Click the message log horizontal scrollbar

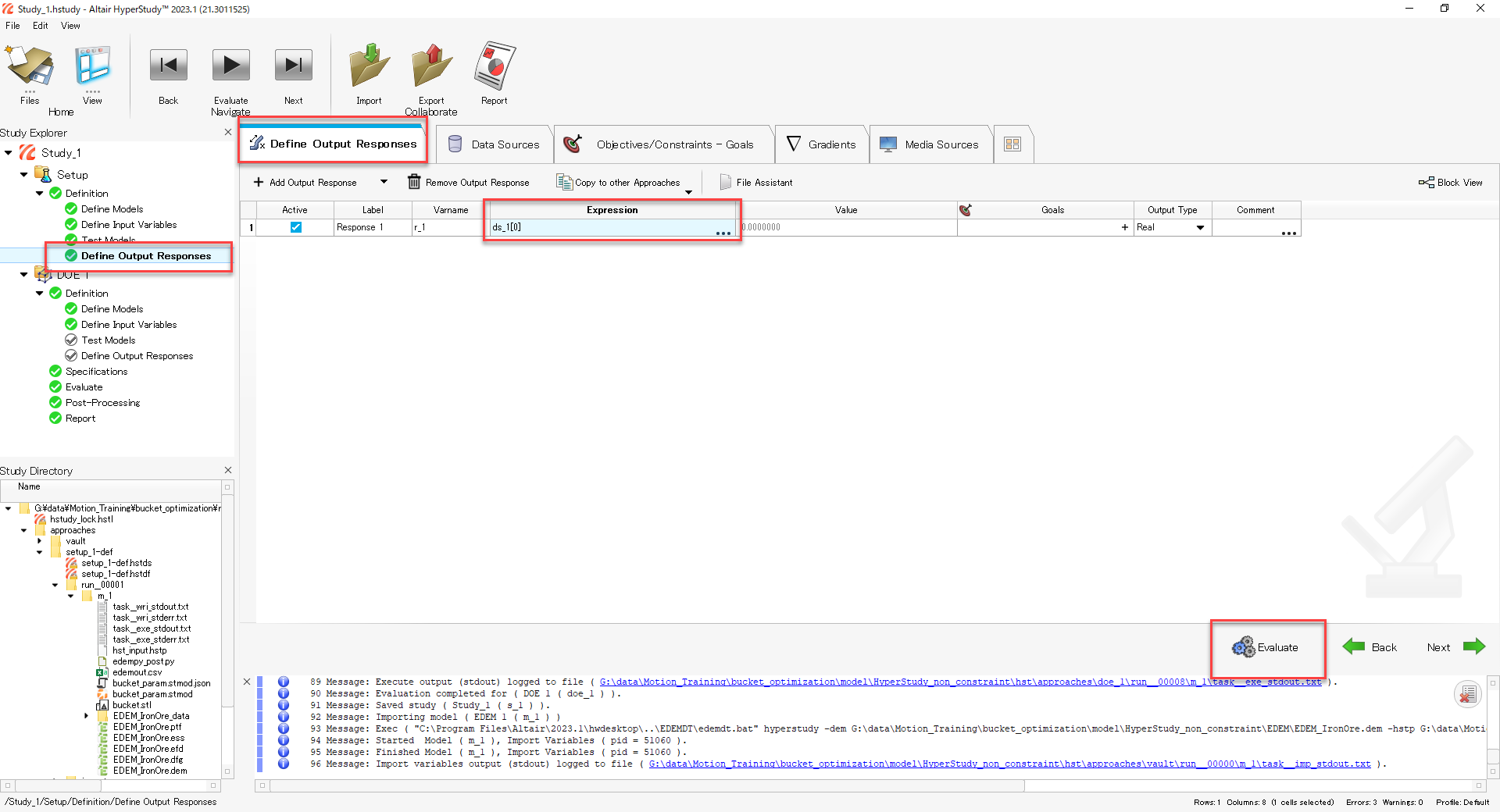coord(647,785)
